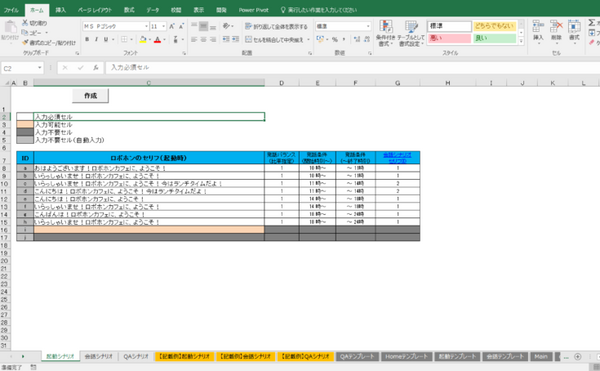Viewport: 600px width, 371px height.
Task: Click the AutoSum sigma icon
Action: (592, 23)
